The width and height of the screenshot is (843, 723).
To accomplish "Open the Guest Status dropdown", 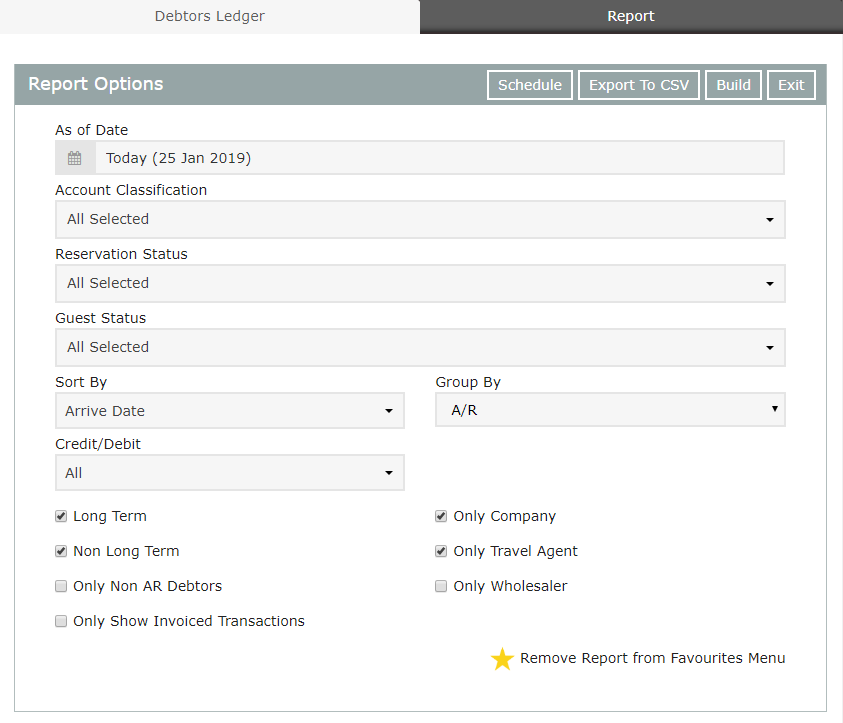I will click(x=420, y=347).
